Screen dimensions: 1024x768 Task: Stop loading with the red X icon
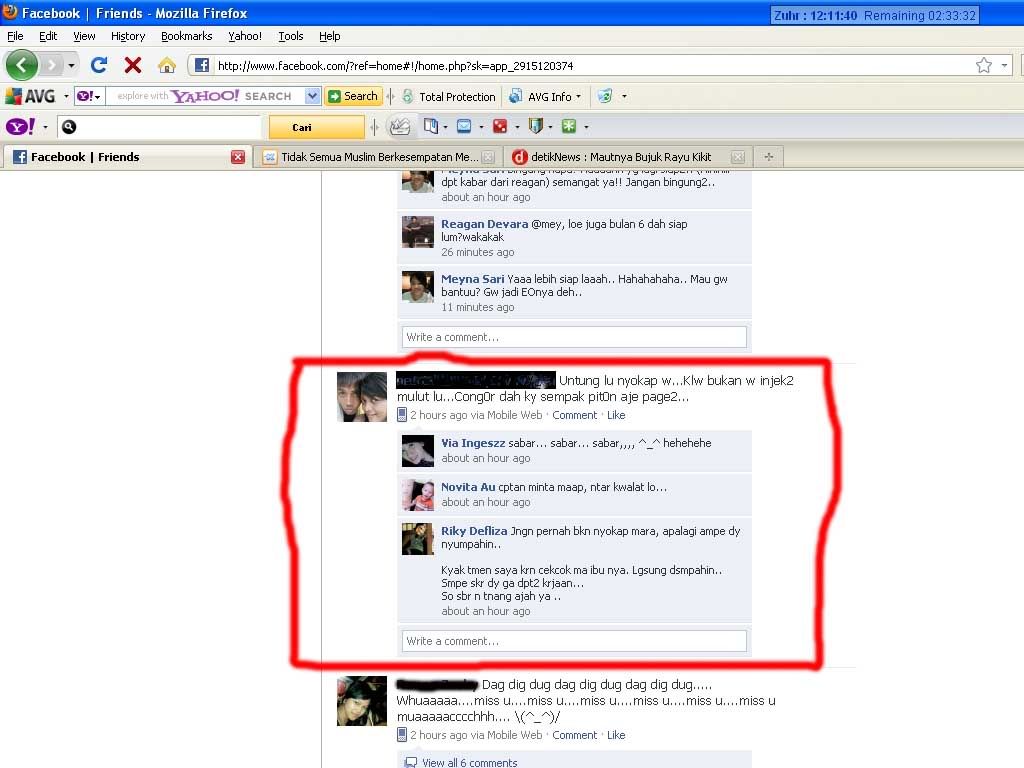click(x=133, y=65)
